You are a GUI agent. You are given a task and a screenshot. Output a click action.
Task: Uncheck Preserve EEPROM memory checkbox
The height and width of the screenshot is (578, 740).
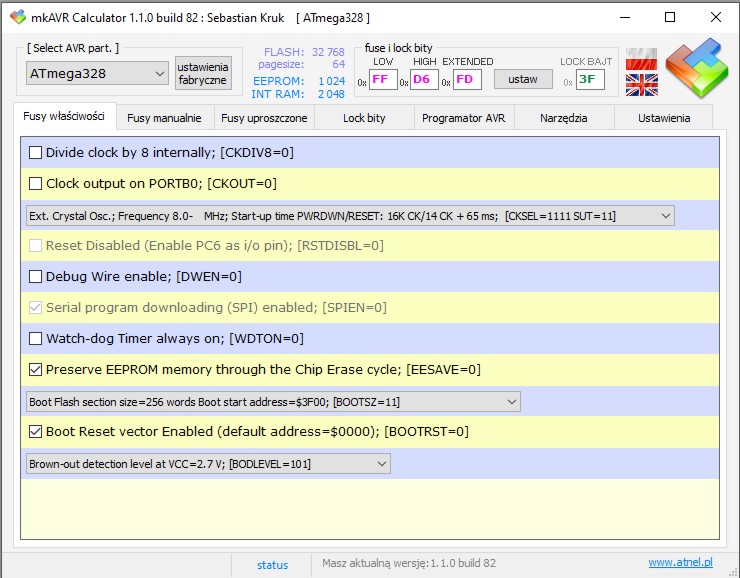36,370
